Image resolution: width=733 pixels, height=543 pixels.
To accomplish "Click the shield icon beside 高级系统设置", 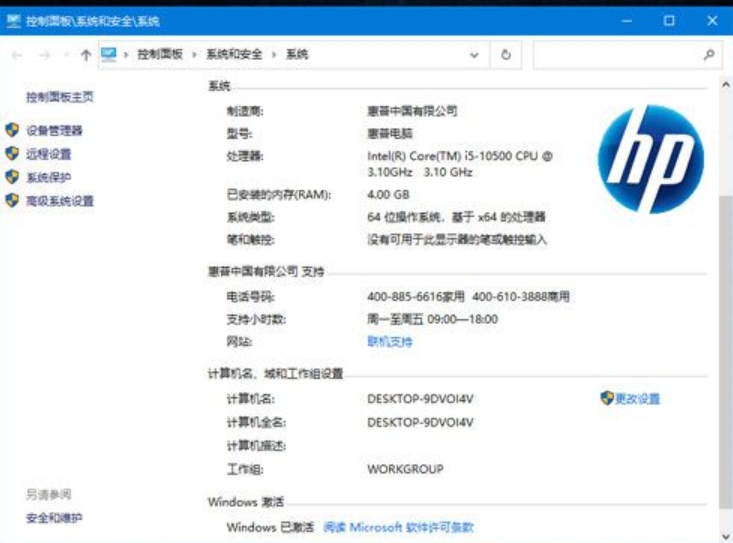I will (x=12, y=200).
